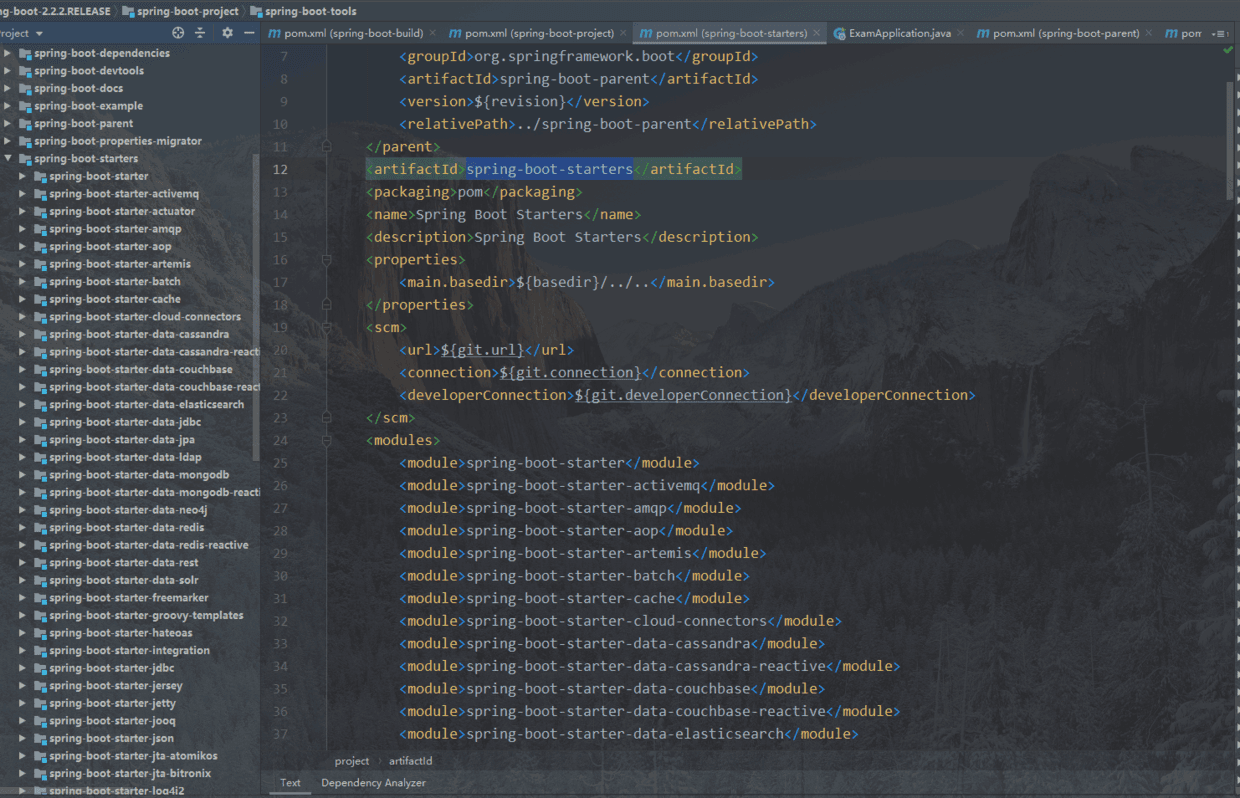Select spring-boot-starter-activemq folder
Screen dimensions: 1240x798
click(x=124, y=193)
